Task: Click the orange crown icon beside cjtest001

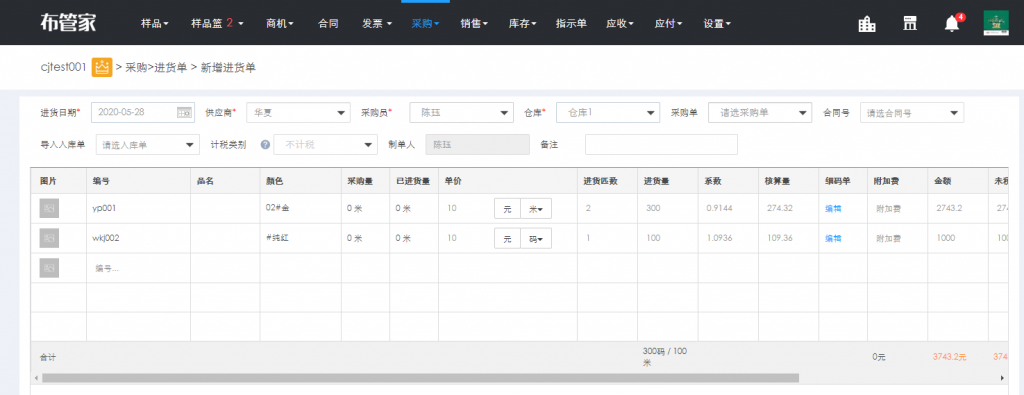Action: [102, 67]
